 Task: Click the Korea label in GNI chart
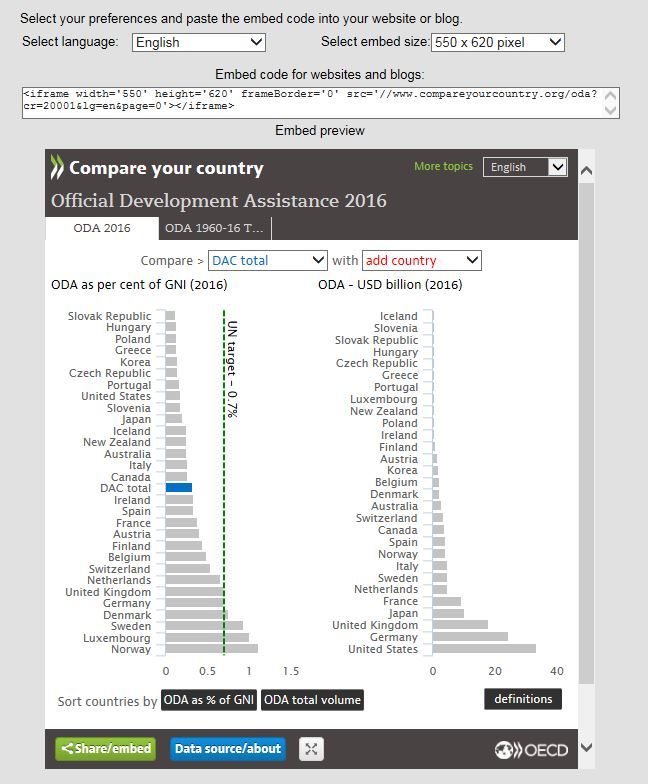pos(135,362)
